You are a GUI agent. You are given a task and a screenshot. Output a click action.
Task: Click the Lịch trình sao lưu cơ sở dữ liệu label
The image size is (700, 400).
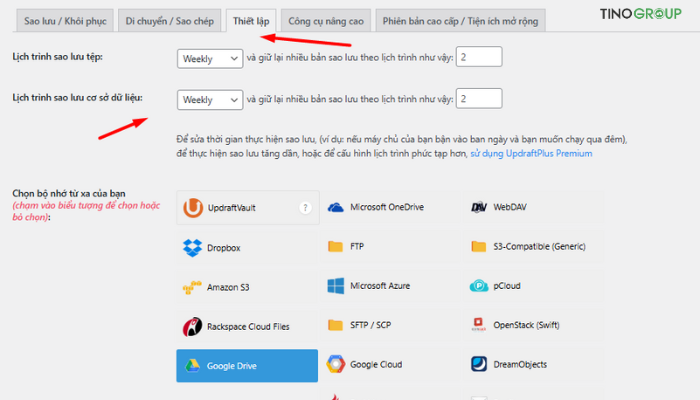77,98
